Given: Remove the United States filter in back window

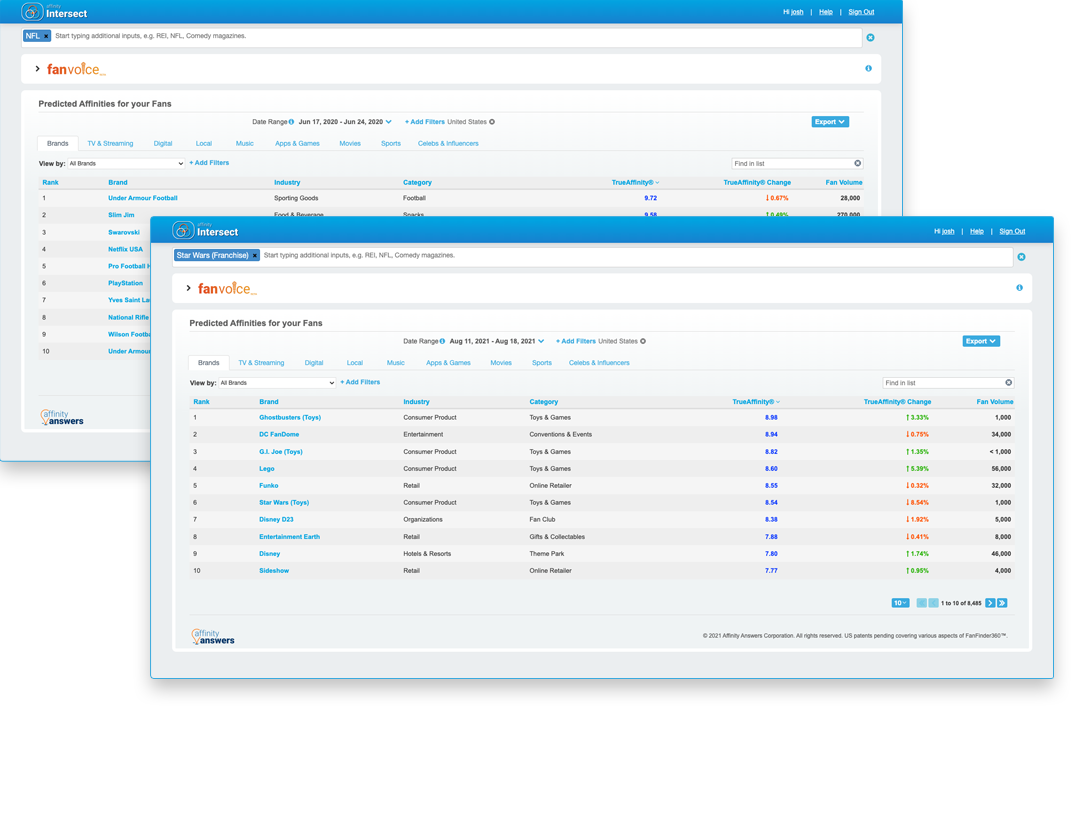Looking at the screenshot, I should (492, 122).
